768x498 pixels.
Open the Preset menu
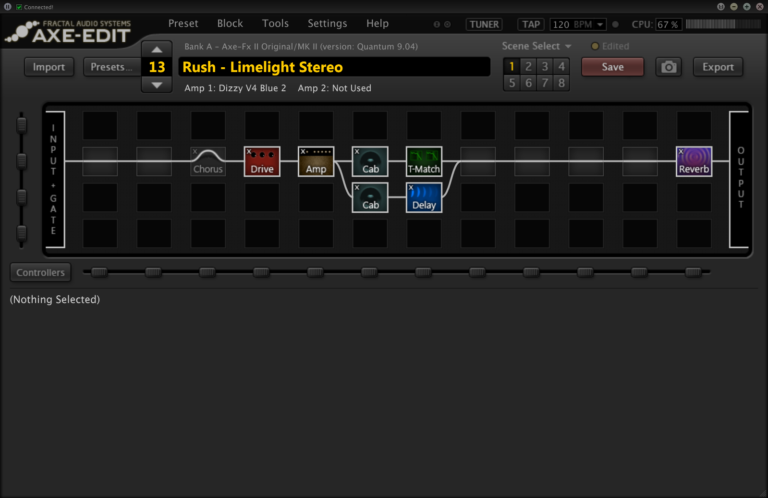point(183,24)
